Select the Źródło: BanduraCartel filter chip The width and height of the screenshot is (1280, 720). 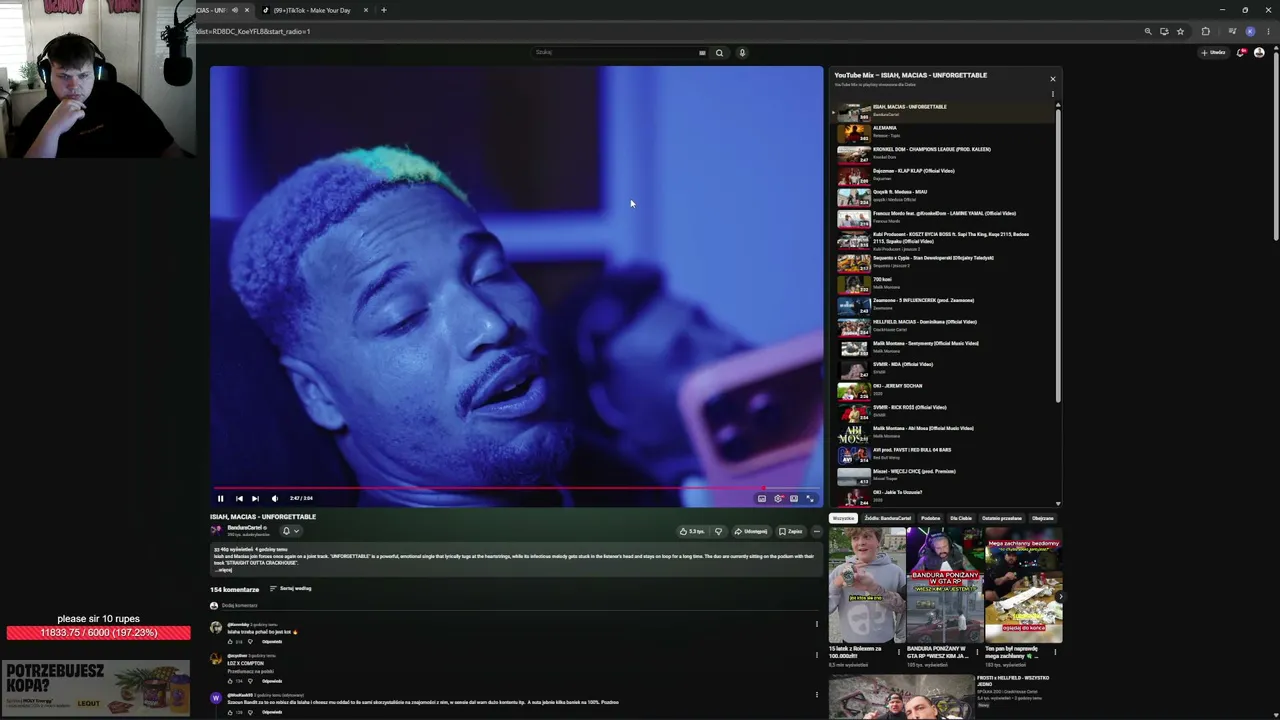tap(888, 518)
